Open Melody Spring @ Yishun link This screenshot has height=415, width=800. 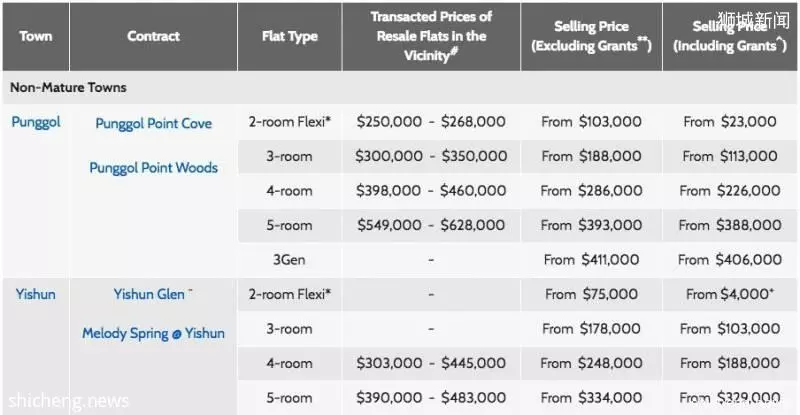click(154, 333)
